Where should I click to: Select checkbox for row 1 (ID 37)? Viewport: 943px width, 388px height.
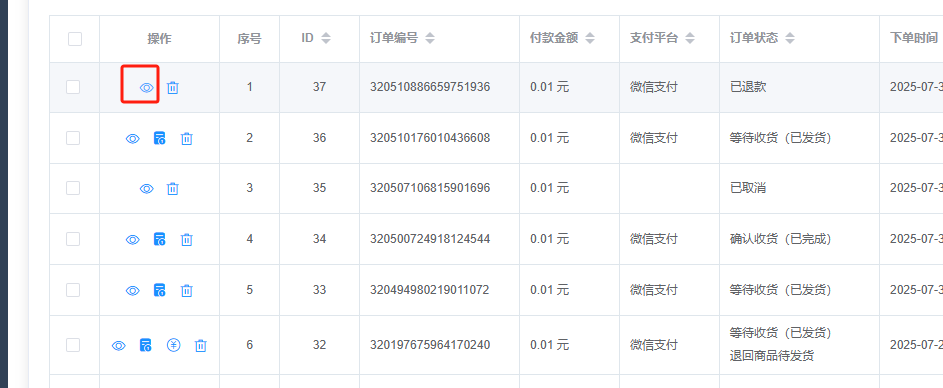(x=73, y=87)
